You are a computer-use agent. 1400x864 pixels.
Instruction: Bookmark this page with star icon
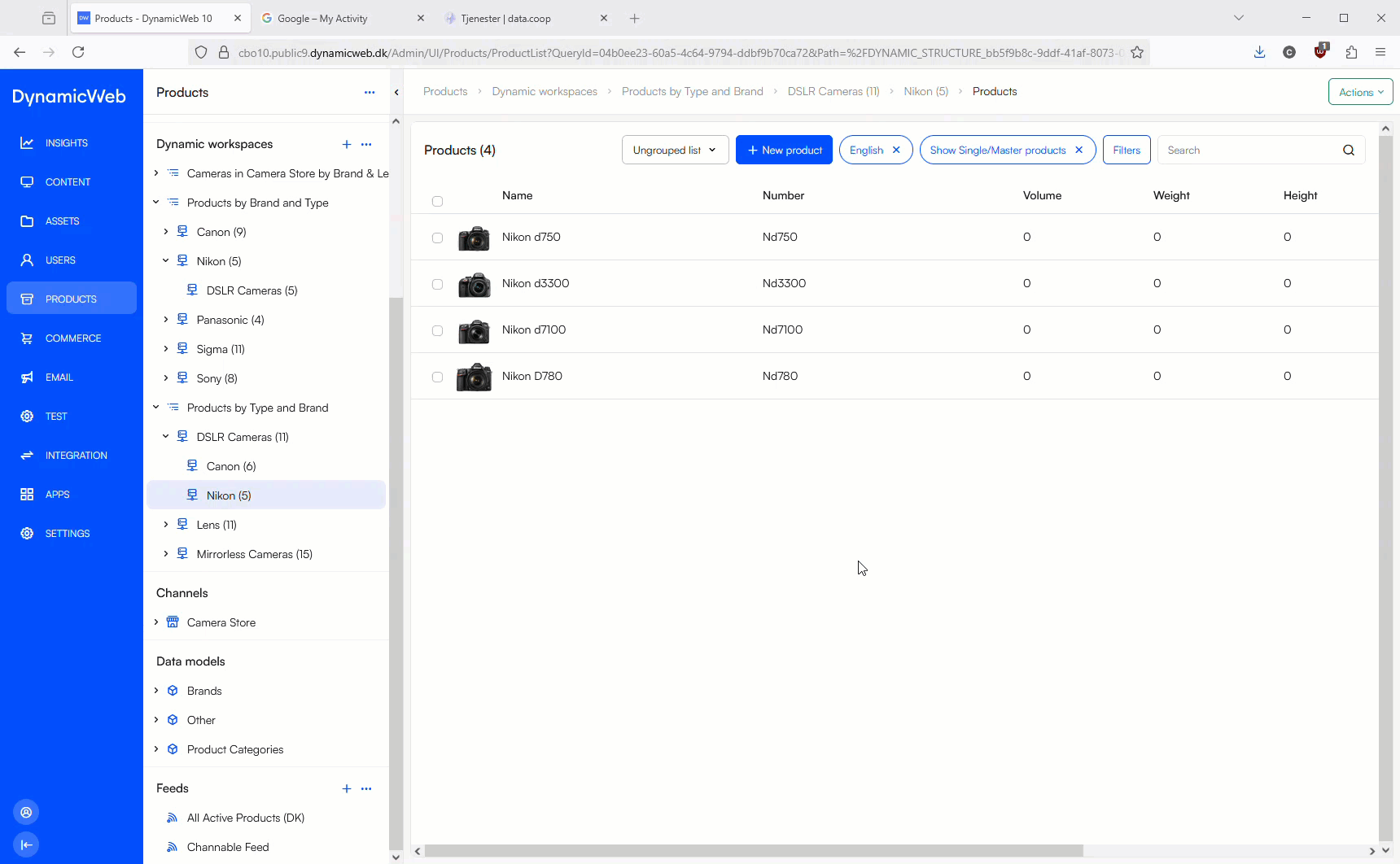(x=1137, y=53)
